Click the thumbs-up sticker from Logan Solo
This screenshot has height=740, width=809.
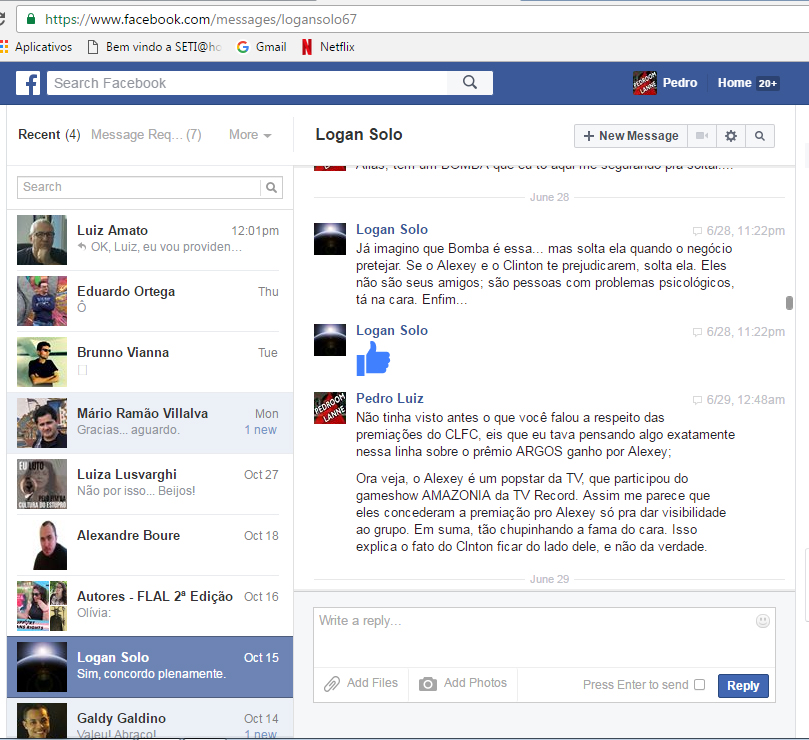pyautogui.click(x=373, y=359)
